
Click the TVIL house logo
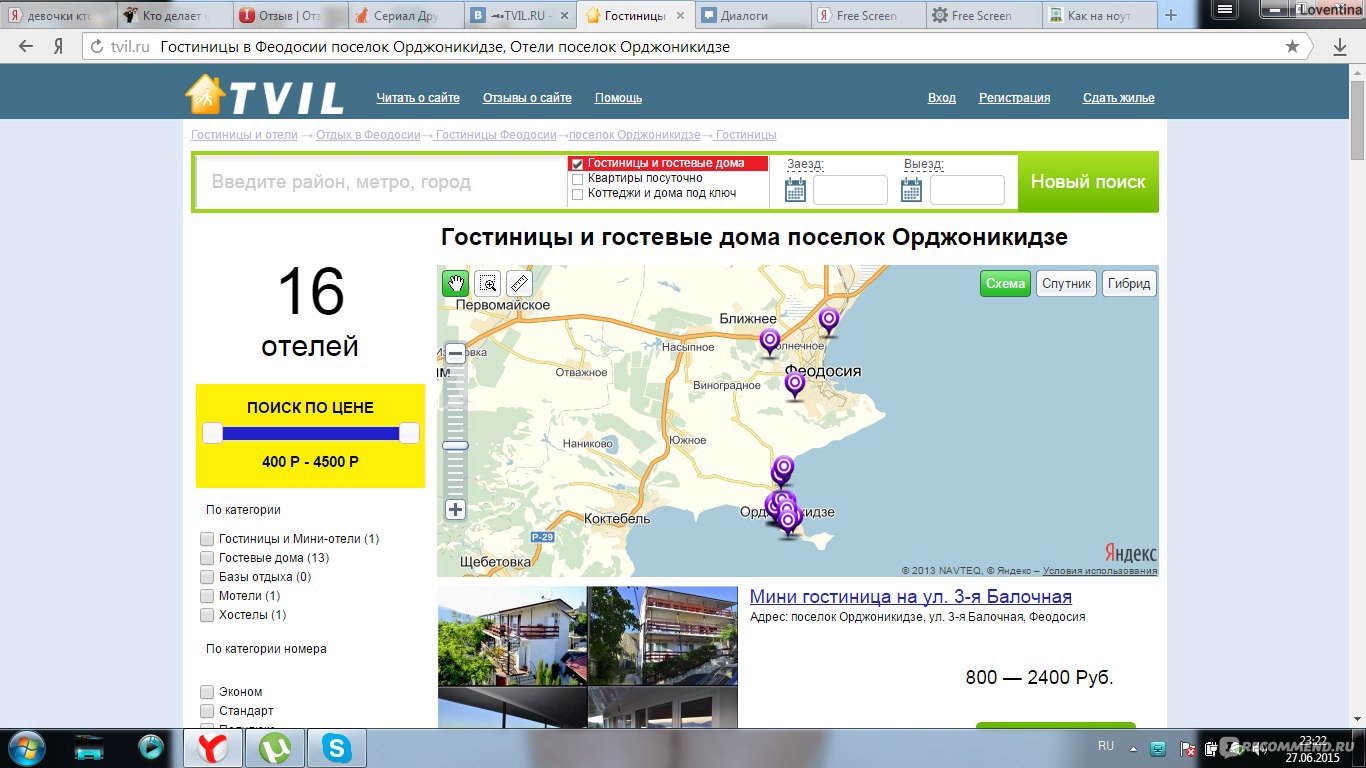[265, 95]
